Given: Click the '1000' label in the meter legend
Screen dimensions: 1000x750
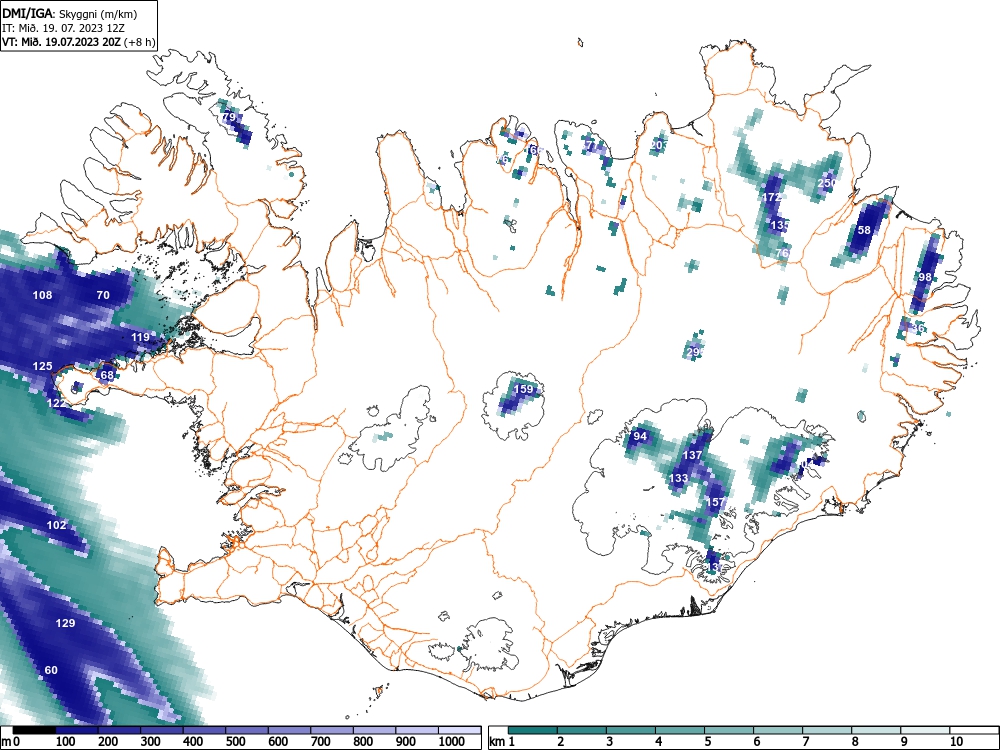Looking at the screenshot, I should point(452,742).
